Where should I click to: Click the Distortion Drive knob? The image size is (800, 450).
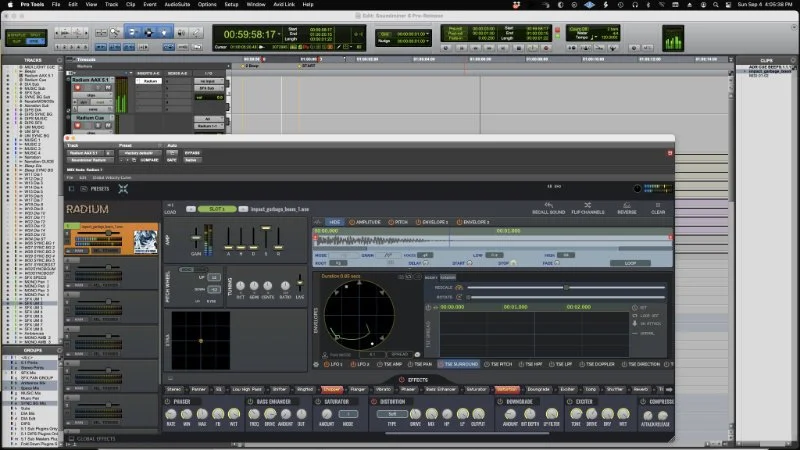click(x=415, y=414)
